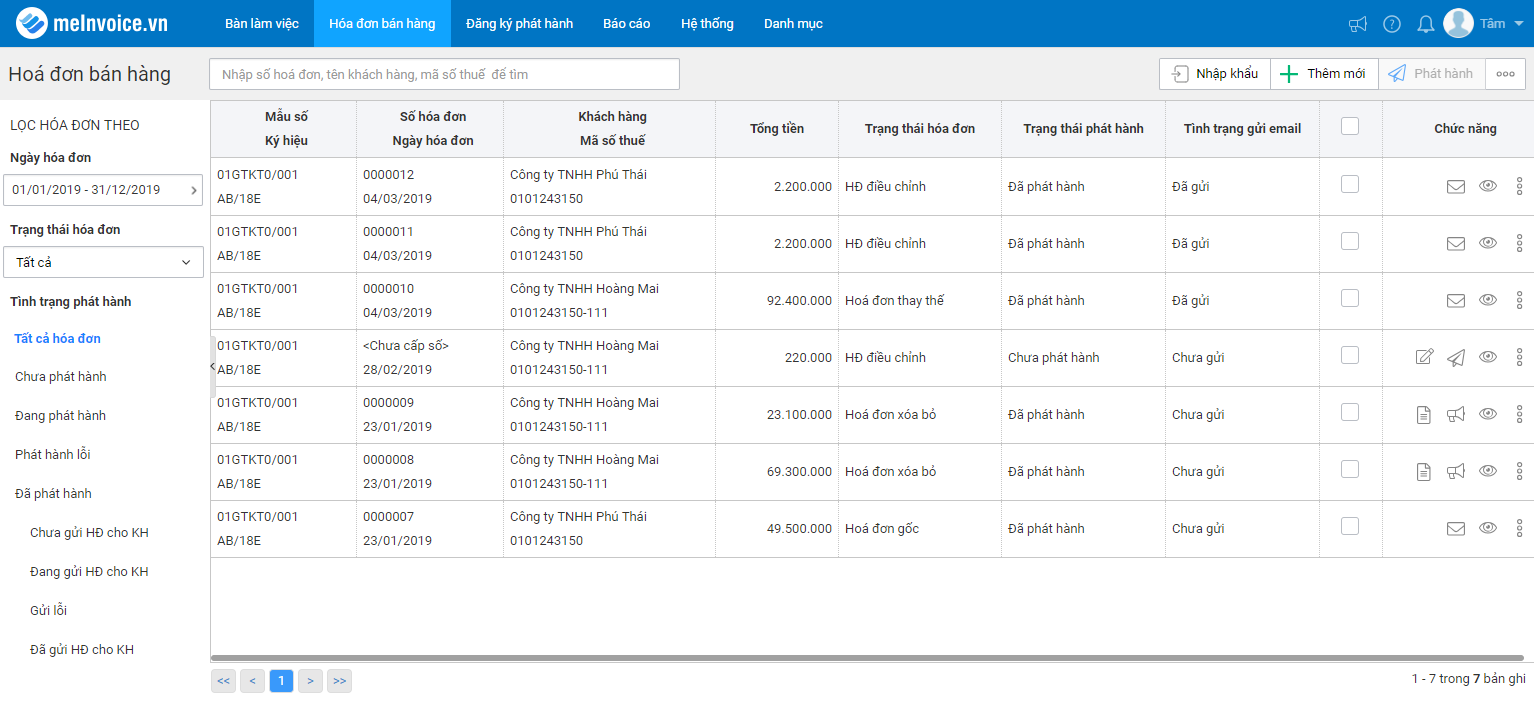
Task: Send email for invoice 0000012
Action: click(1456, 186)
